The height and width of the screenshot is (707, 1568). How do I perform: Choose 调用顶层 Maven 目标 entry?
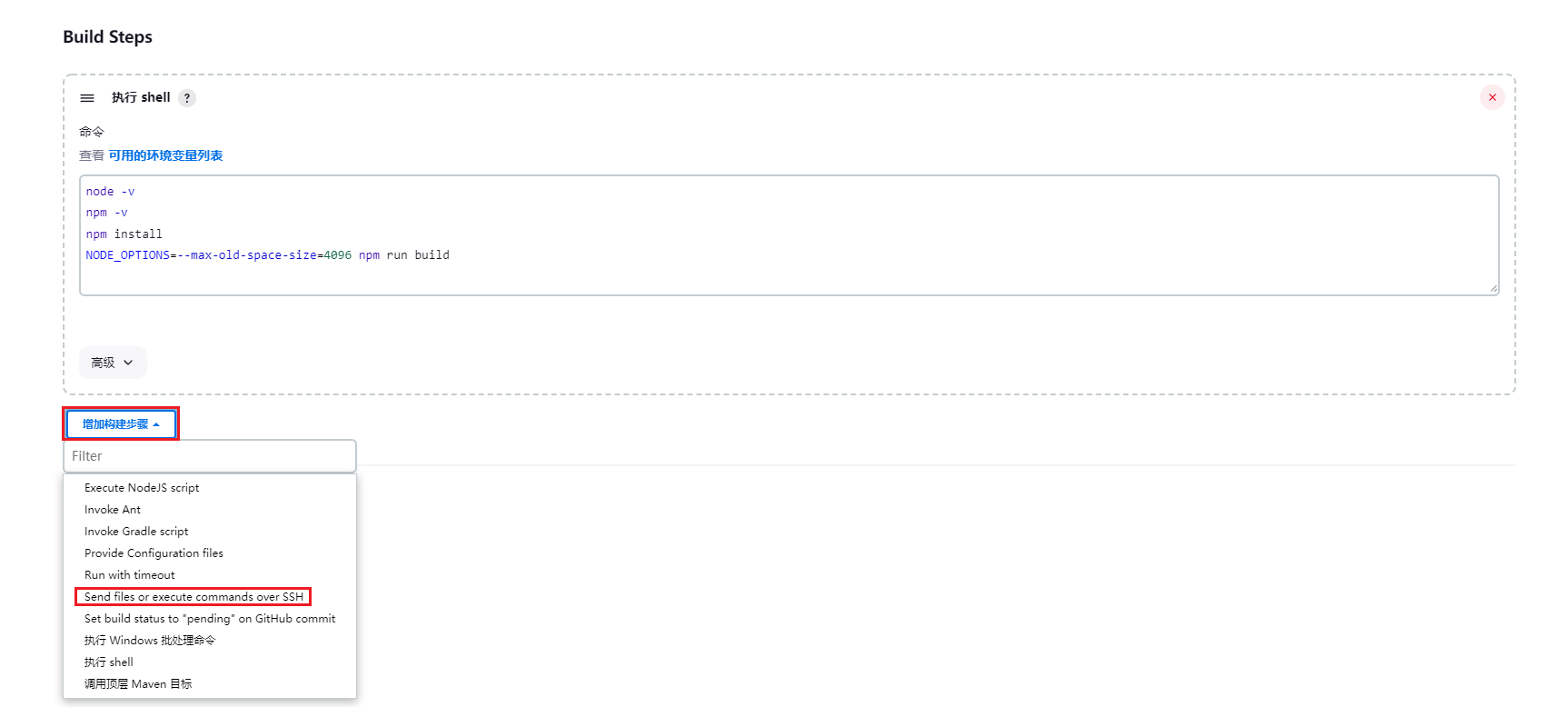pyautogui.click(x=138, y=684)
